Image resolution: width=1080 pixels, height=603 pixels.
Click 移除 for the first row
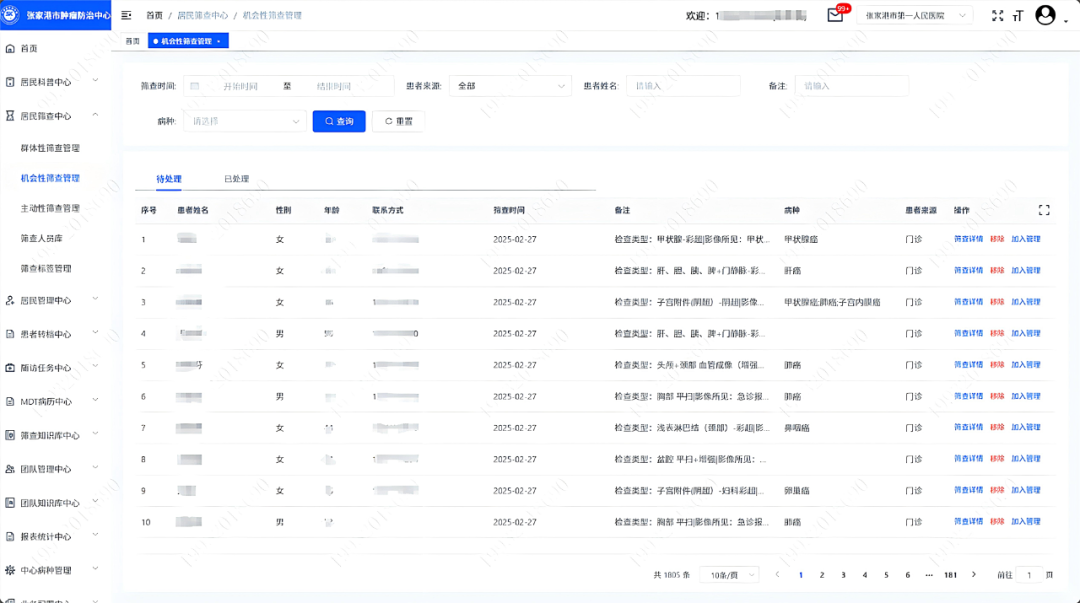coord(997,239)
